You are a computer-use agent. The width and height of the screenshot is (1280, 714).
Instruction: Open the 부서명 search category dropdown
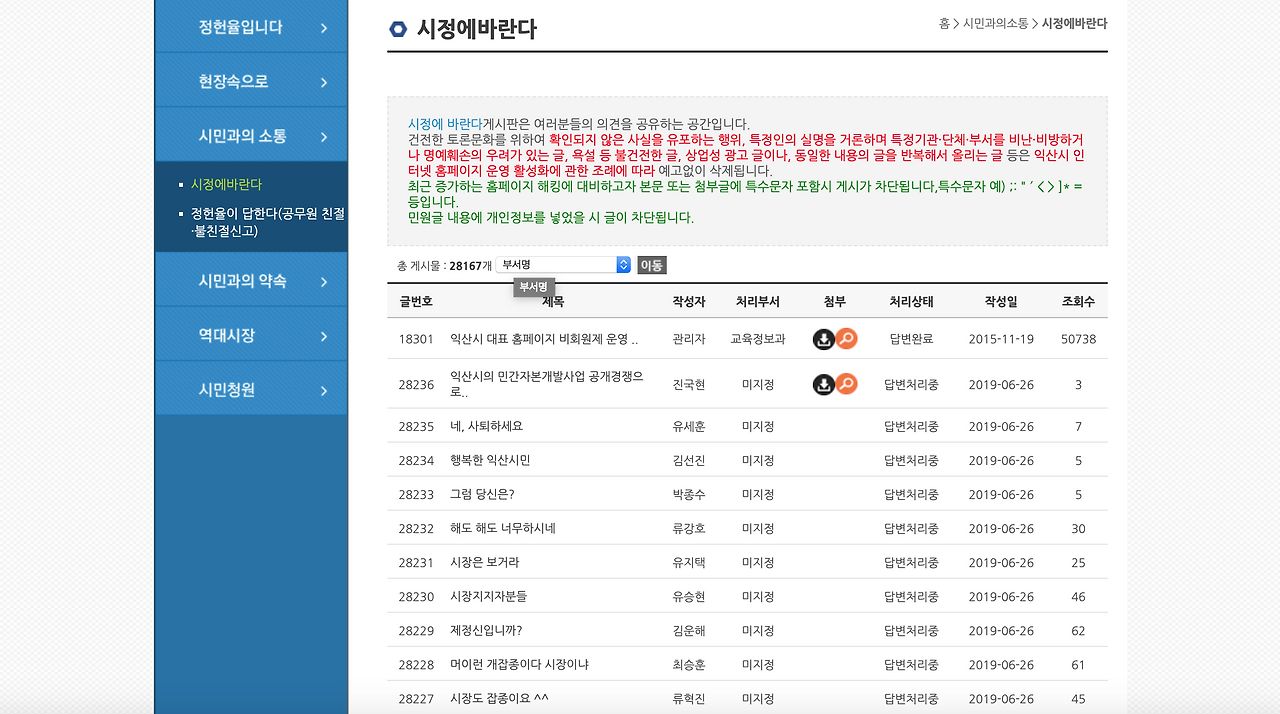point(562,264)
